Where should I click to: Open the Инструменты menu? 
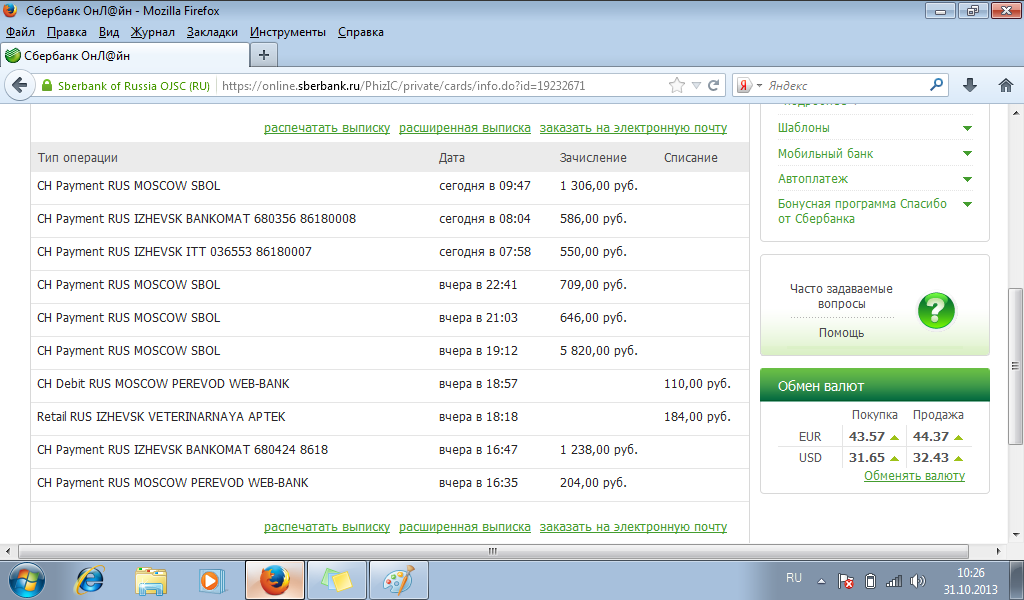[288, 32]
